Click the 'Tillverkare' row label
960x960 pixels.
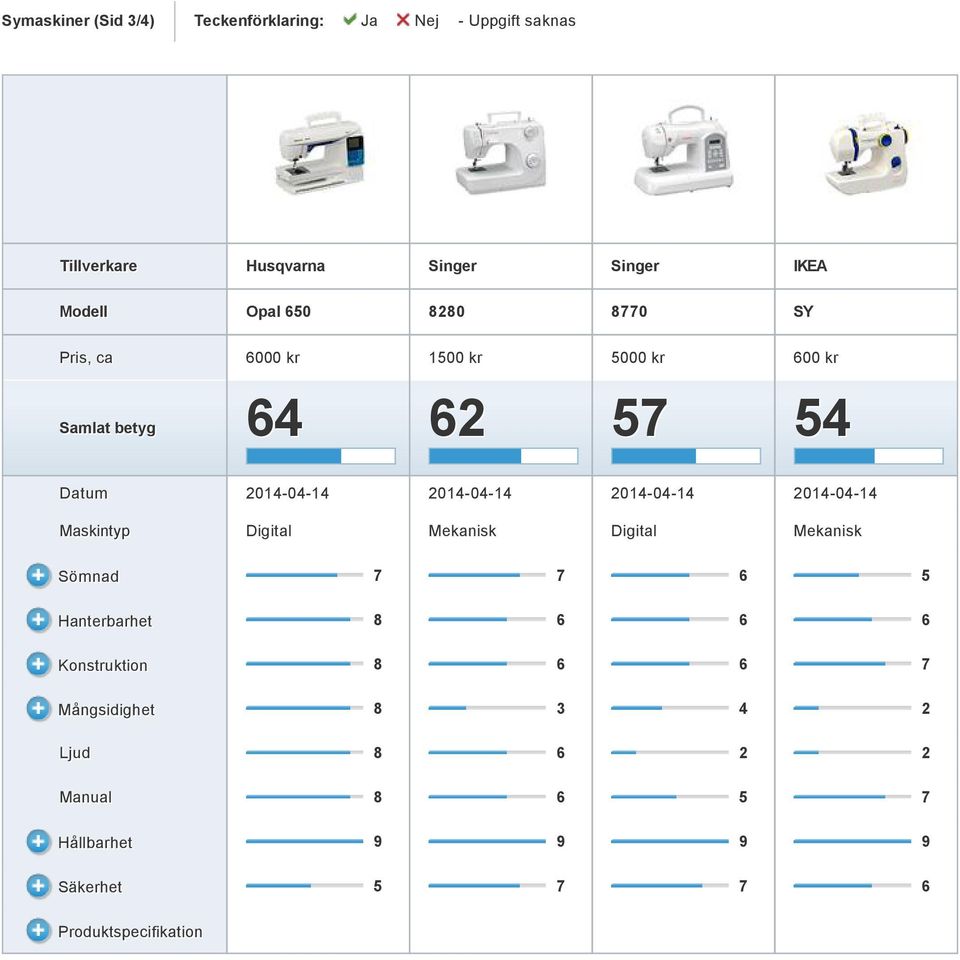[98, 266]
